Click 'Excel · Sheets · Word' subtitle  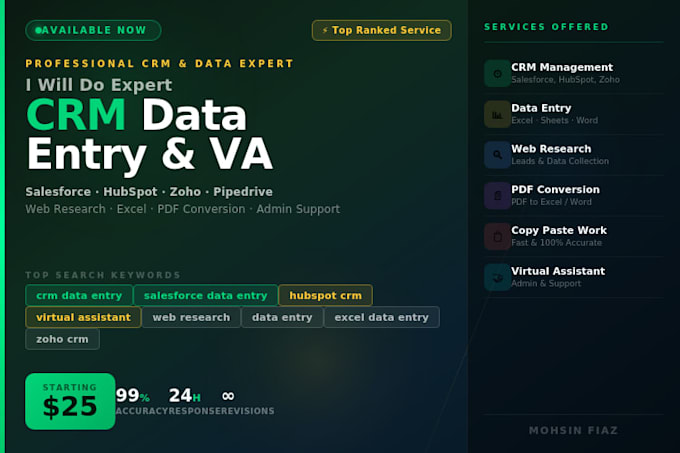click(x=555, y=121)
